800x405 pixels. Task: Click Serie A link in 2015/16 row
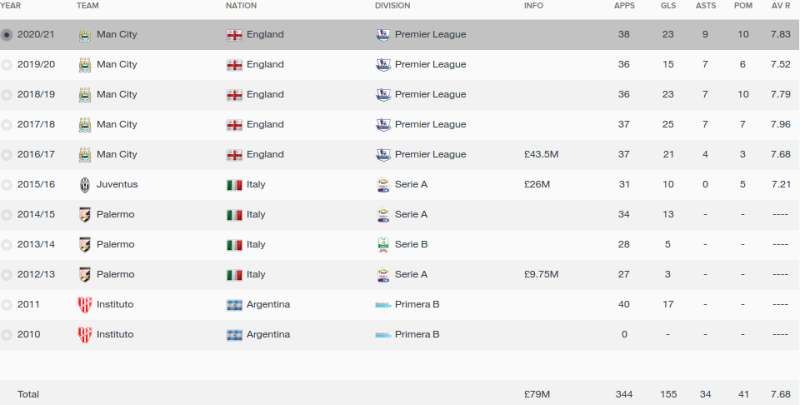[411, 184]
